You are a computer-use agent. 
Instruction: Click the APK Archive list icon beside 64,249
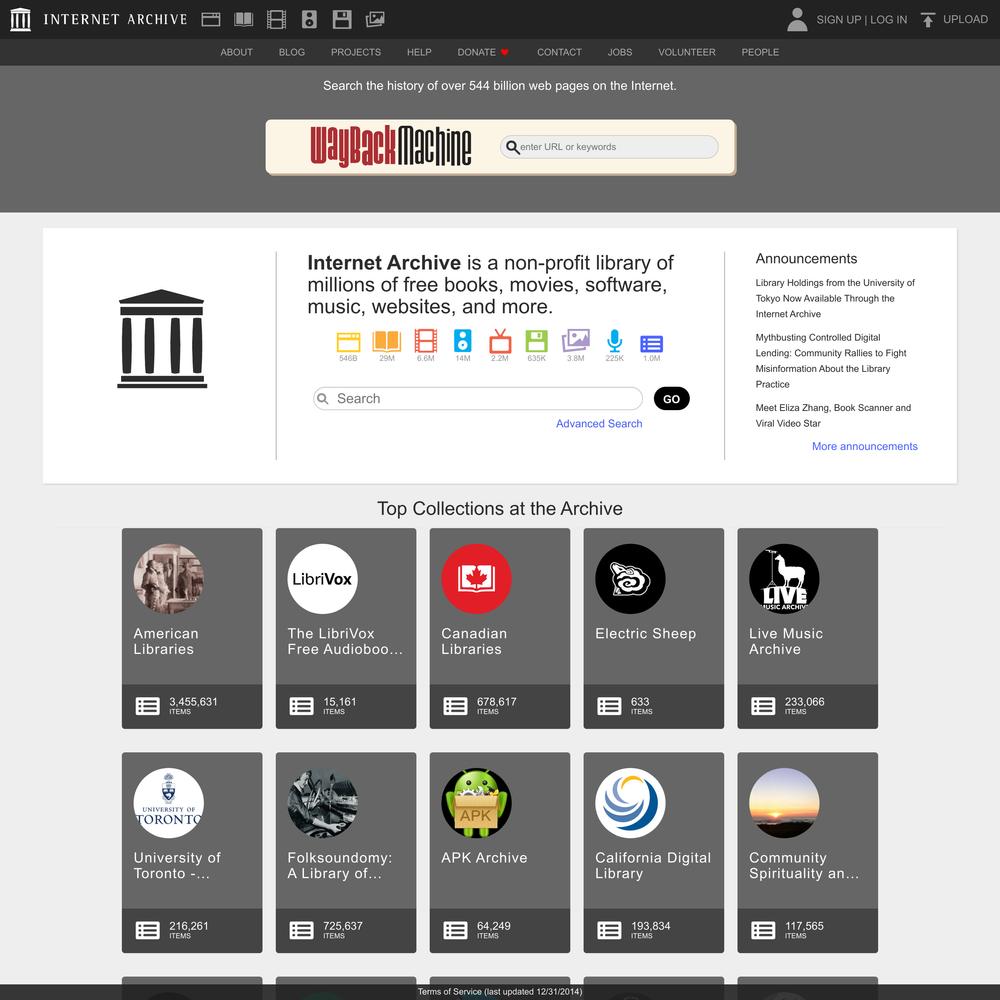click(x=455, y=930)
